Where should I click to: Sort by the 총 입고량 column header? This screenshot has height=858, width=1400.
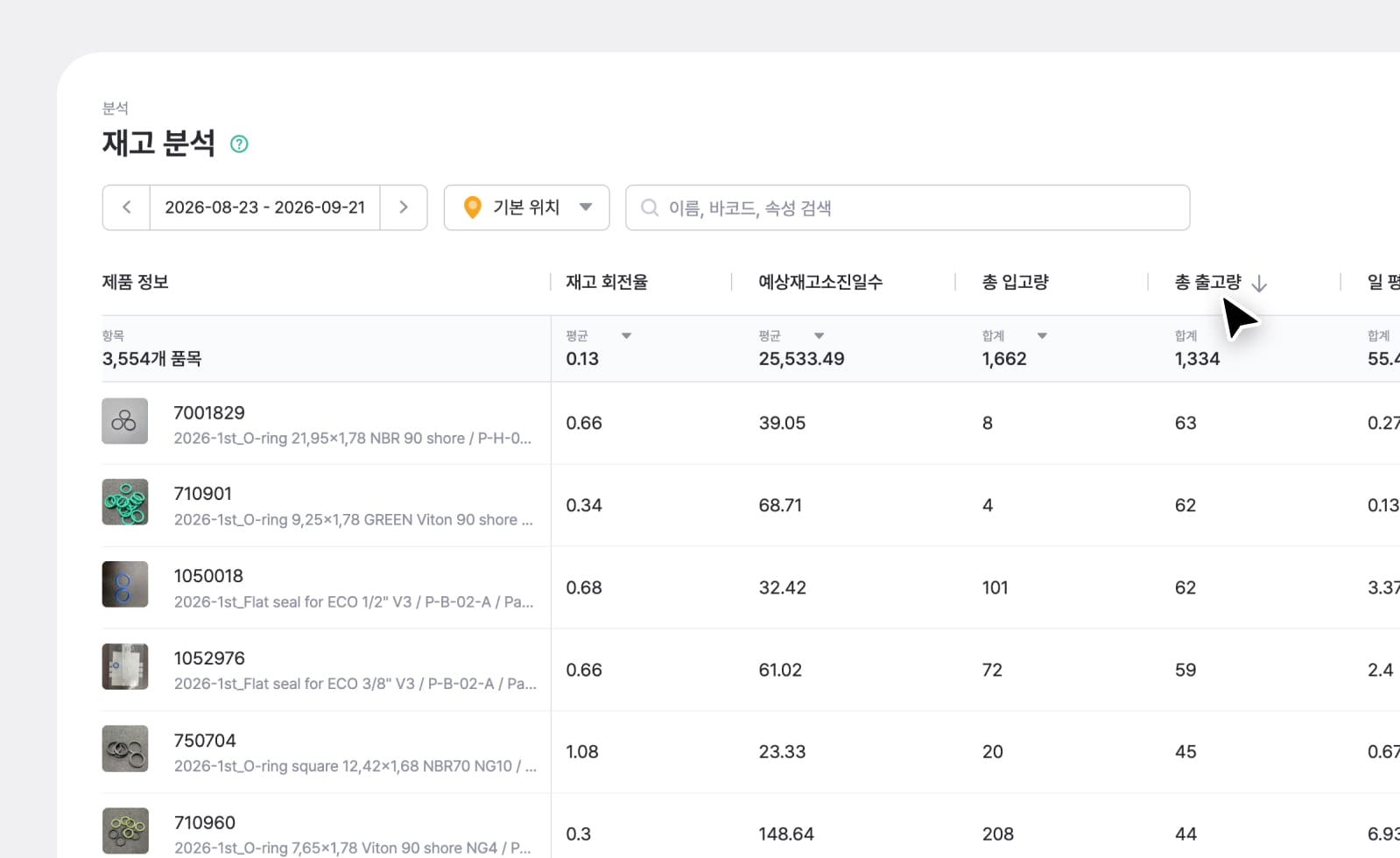[x=1015, y=282]
